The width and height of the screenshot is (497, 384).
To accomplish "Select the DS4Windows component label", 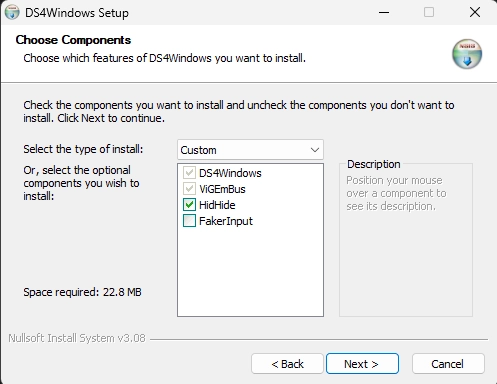I will point(230,173).
